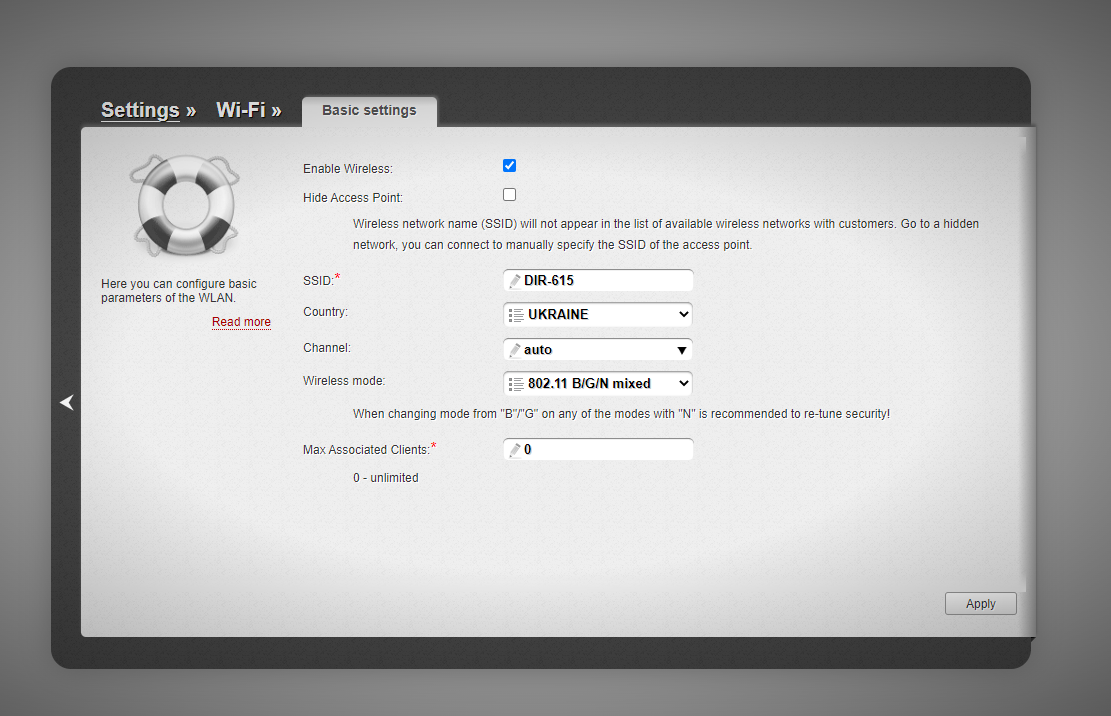Click the lifebuoy help illustration

185,204
